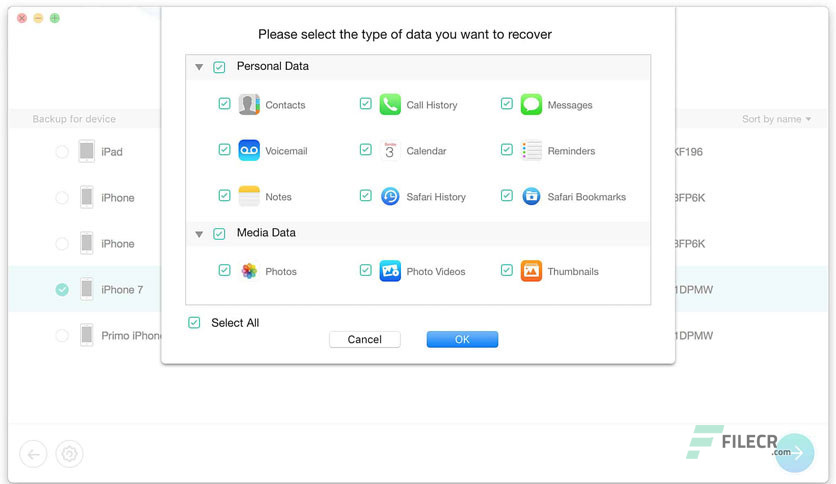Image resolution: width=836 pixels, height=484 pixels.
Task: Click the orange Thumbnails icon
Action: tap(531, 271)
